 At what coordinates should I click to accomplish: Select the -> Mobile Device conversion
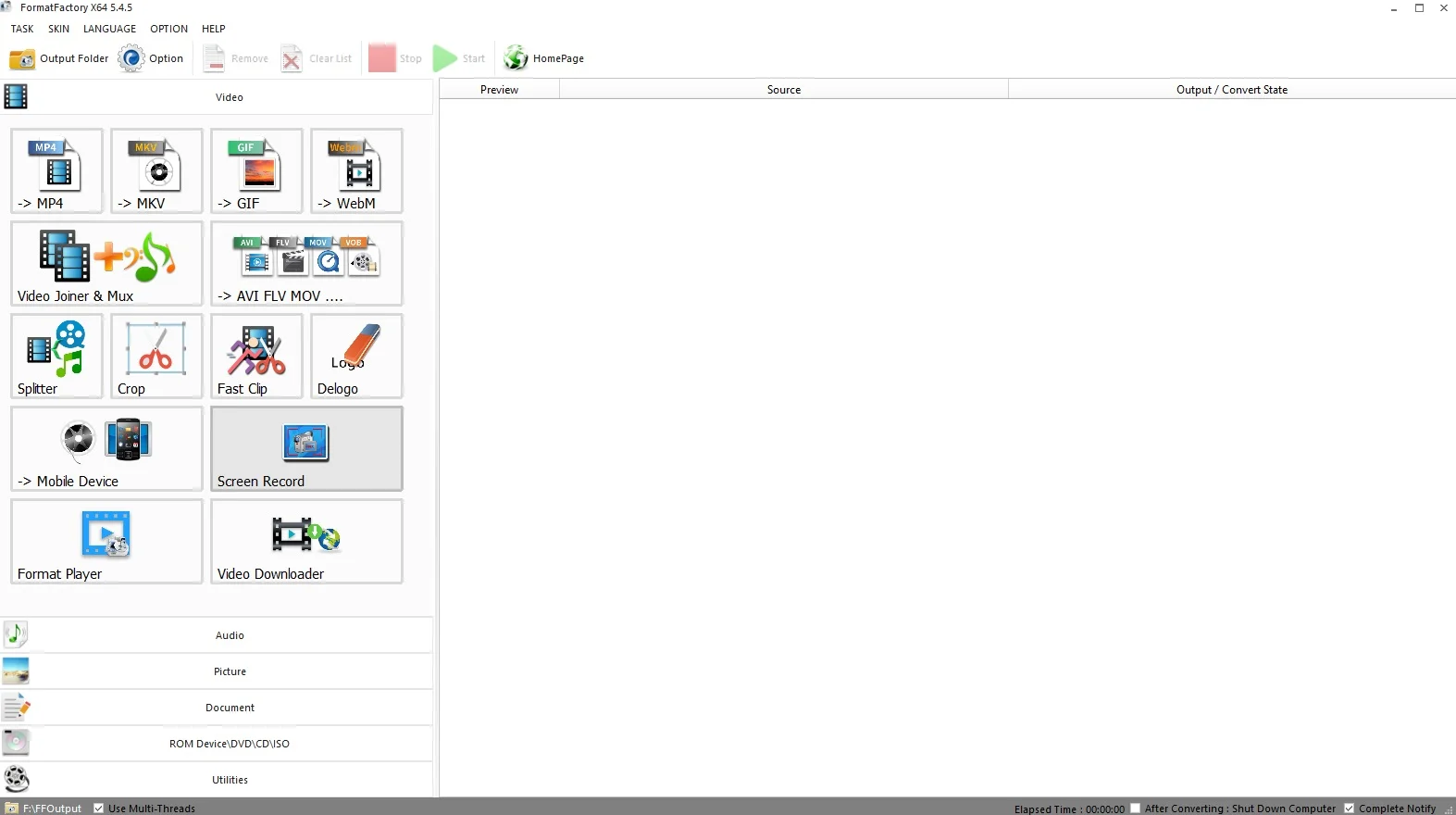tap(106, 448)
